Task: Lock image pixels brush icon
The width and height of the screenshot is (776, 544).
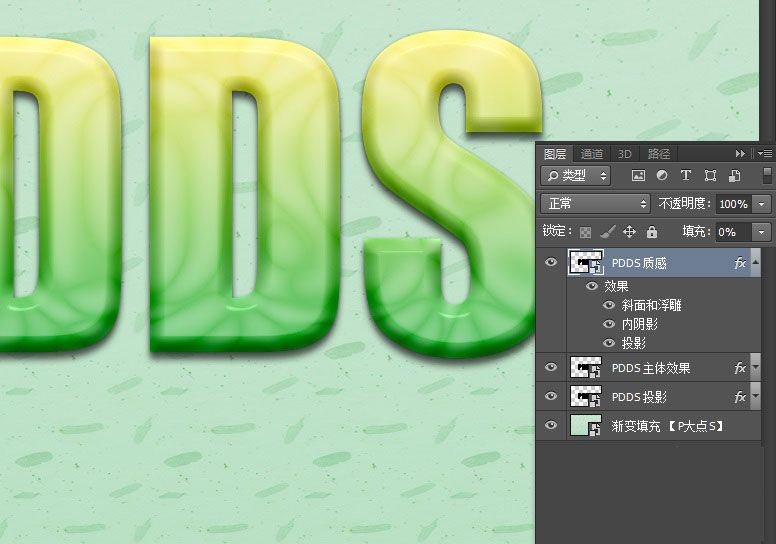Action: pos(608,232)
